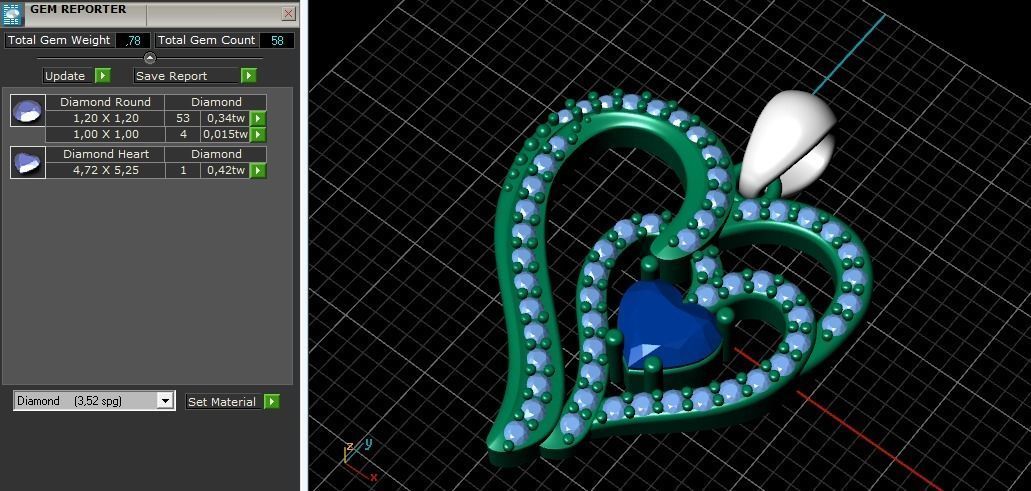The image size is (1031, 491).
Task: Select the Diamond Round gem thumbnail
Action: point(28,110)
